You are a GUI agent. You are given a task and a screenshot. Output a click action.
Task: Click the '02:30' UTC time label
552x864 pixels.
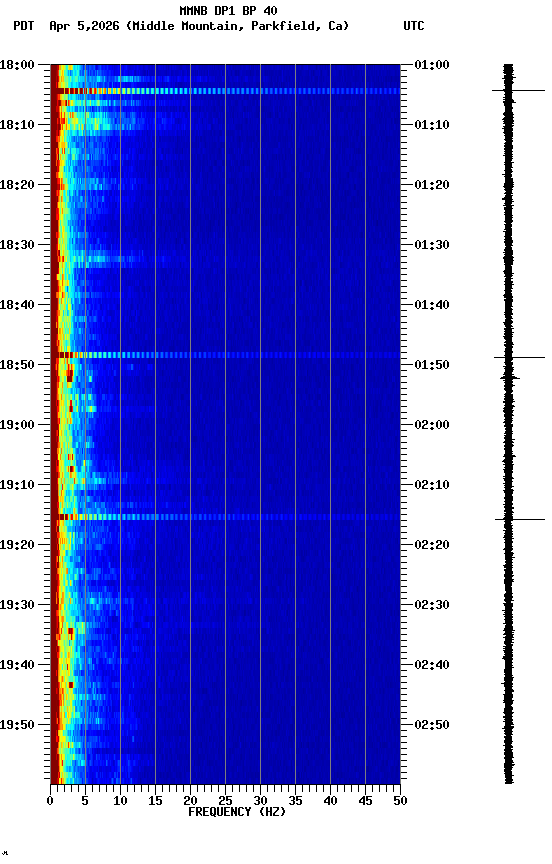432,605
